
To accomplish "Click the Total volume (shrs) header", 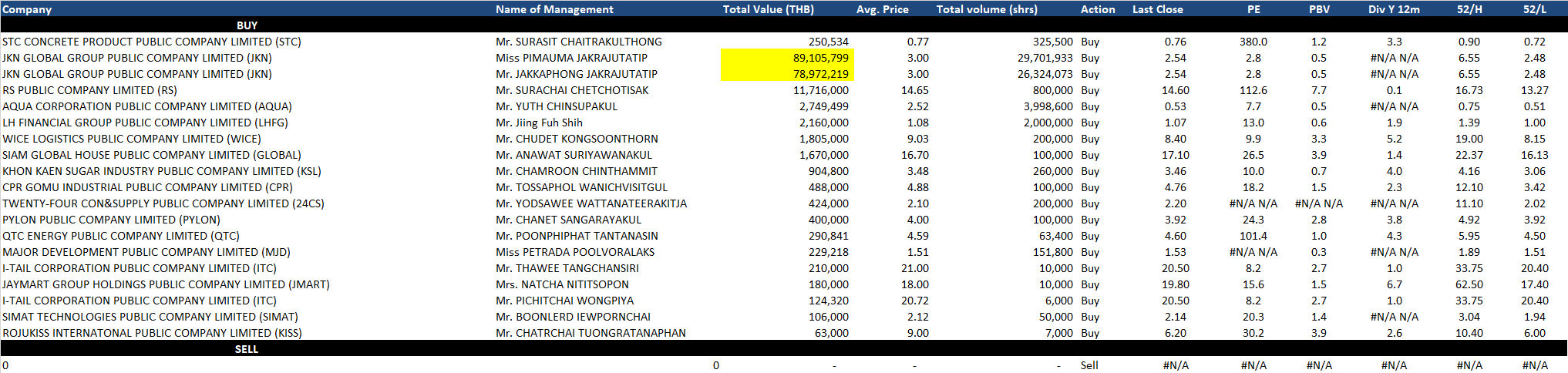I will pos(987,9).
